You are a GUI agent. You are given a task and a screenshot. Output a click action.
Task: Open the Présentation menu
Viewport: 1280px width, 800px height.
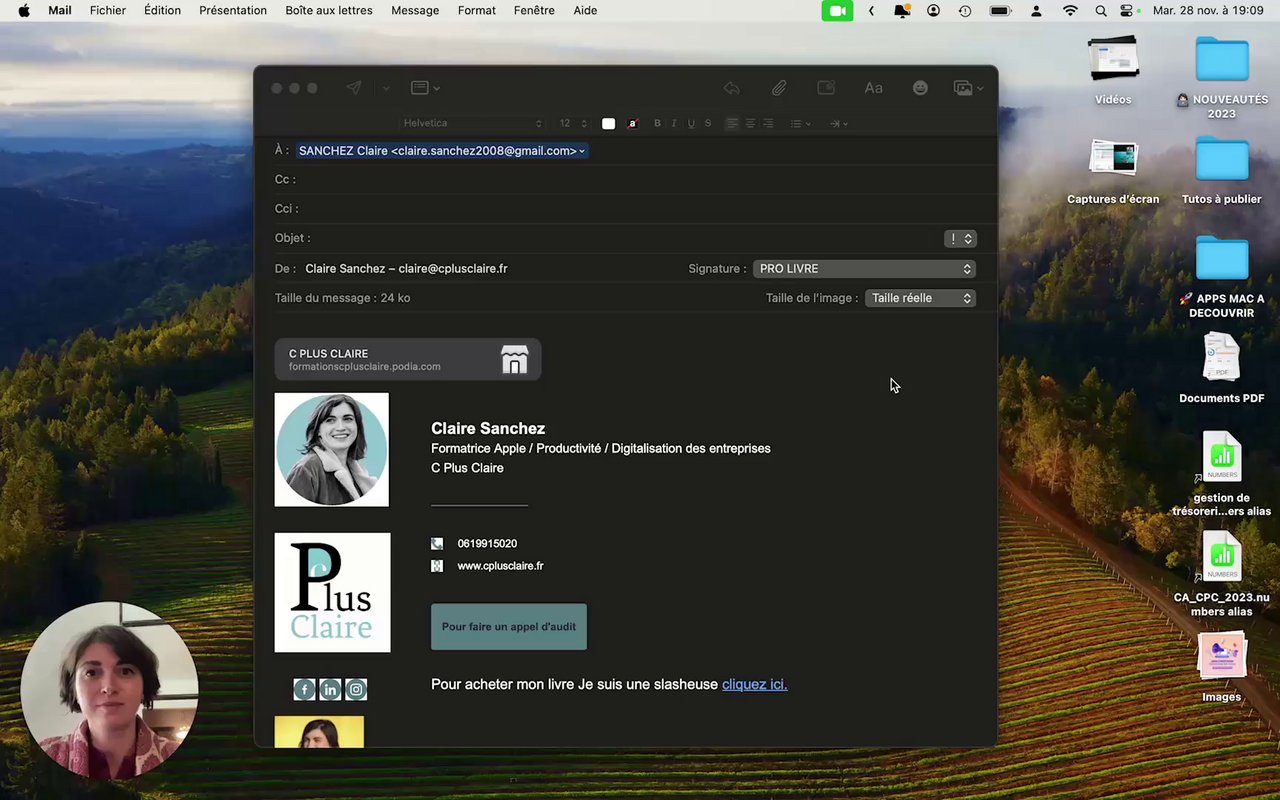[x=233, y=11]
